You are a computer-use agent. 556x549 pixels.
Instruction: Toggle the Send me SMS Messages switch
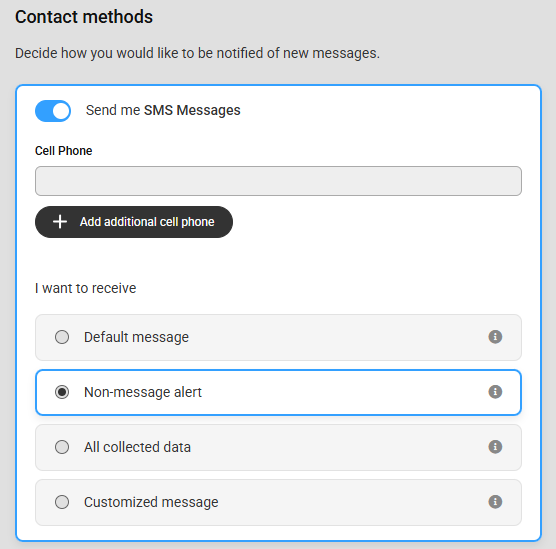(x=53, y=111)
